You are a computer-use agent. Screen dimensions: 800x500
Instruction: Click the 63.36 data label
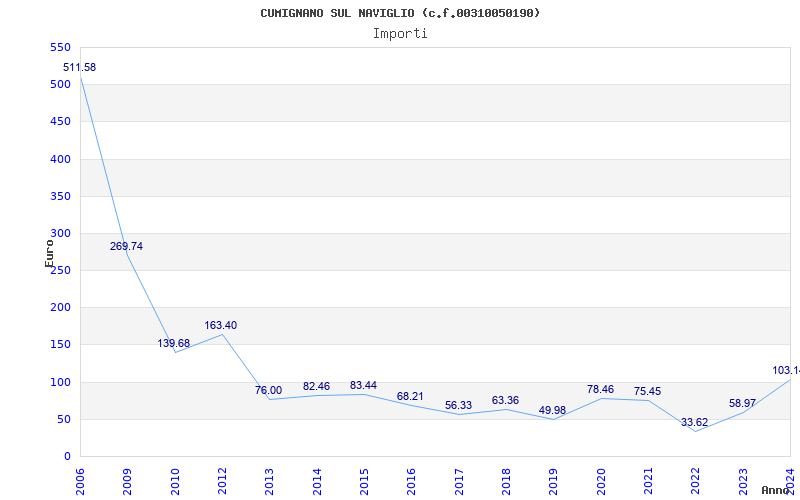tap(505, 401)
